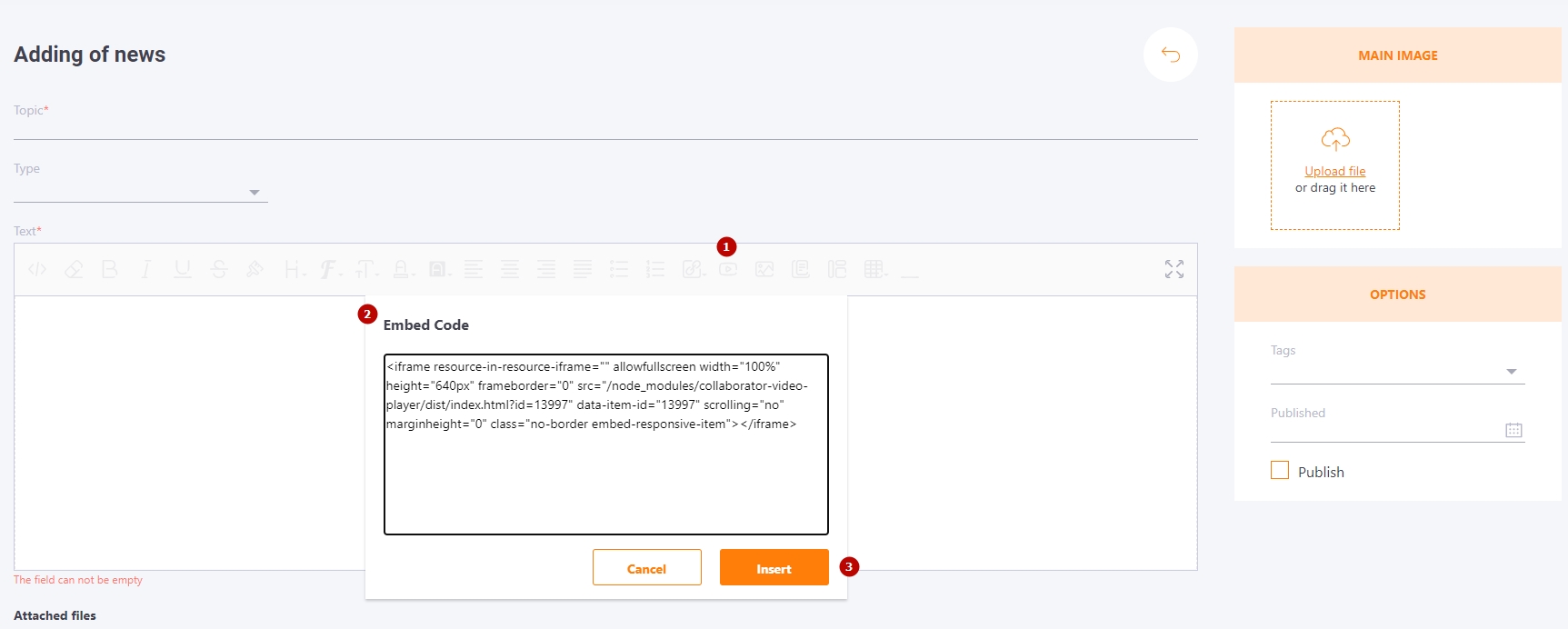1568x629 pixels.
Task: Toggle strikethrough formatting
Action: coord(219,269)
